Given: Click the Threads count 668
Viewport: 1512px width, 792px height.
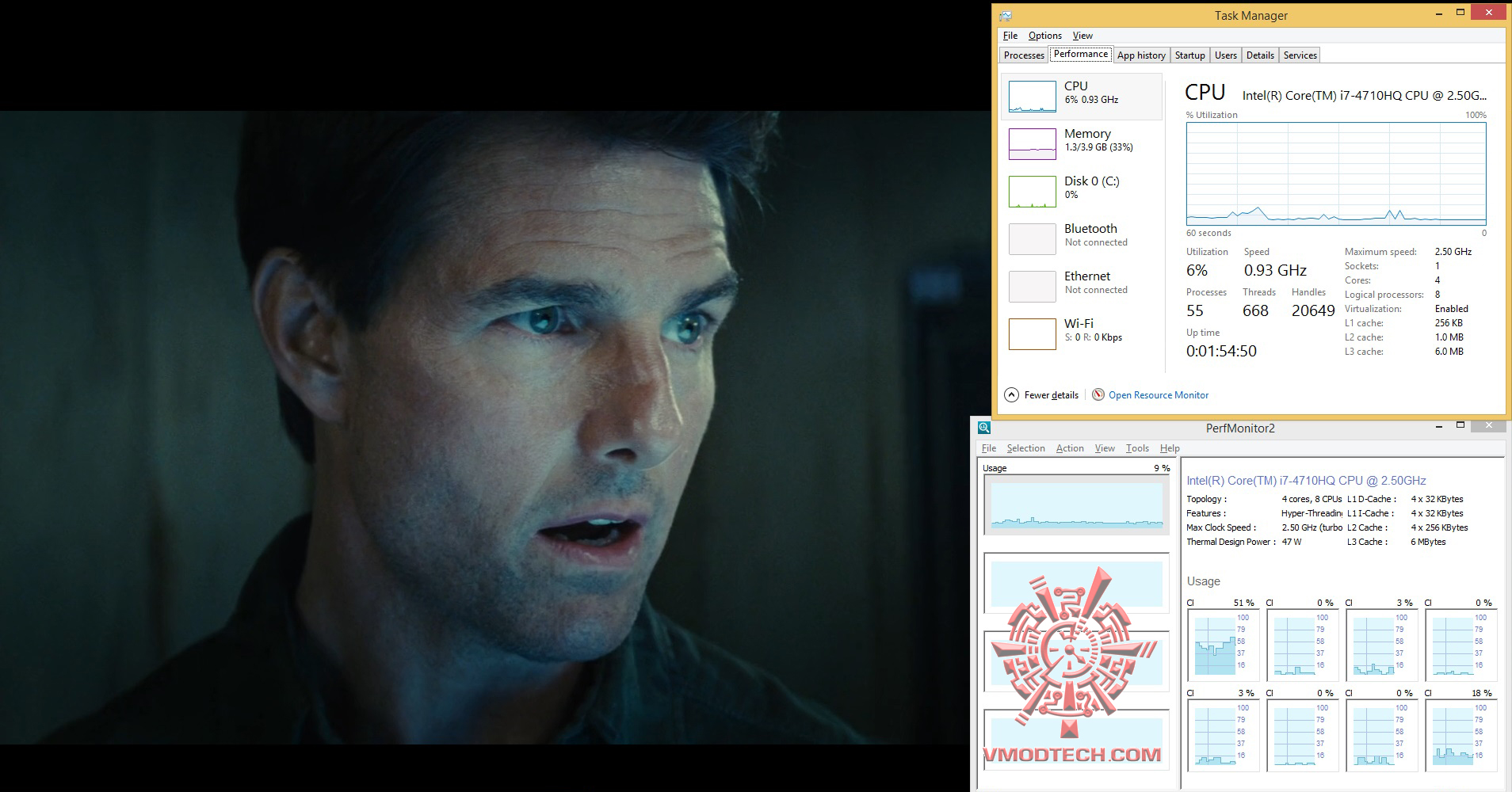Looking at the screenshot, I should click(x=1255, y=310).
